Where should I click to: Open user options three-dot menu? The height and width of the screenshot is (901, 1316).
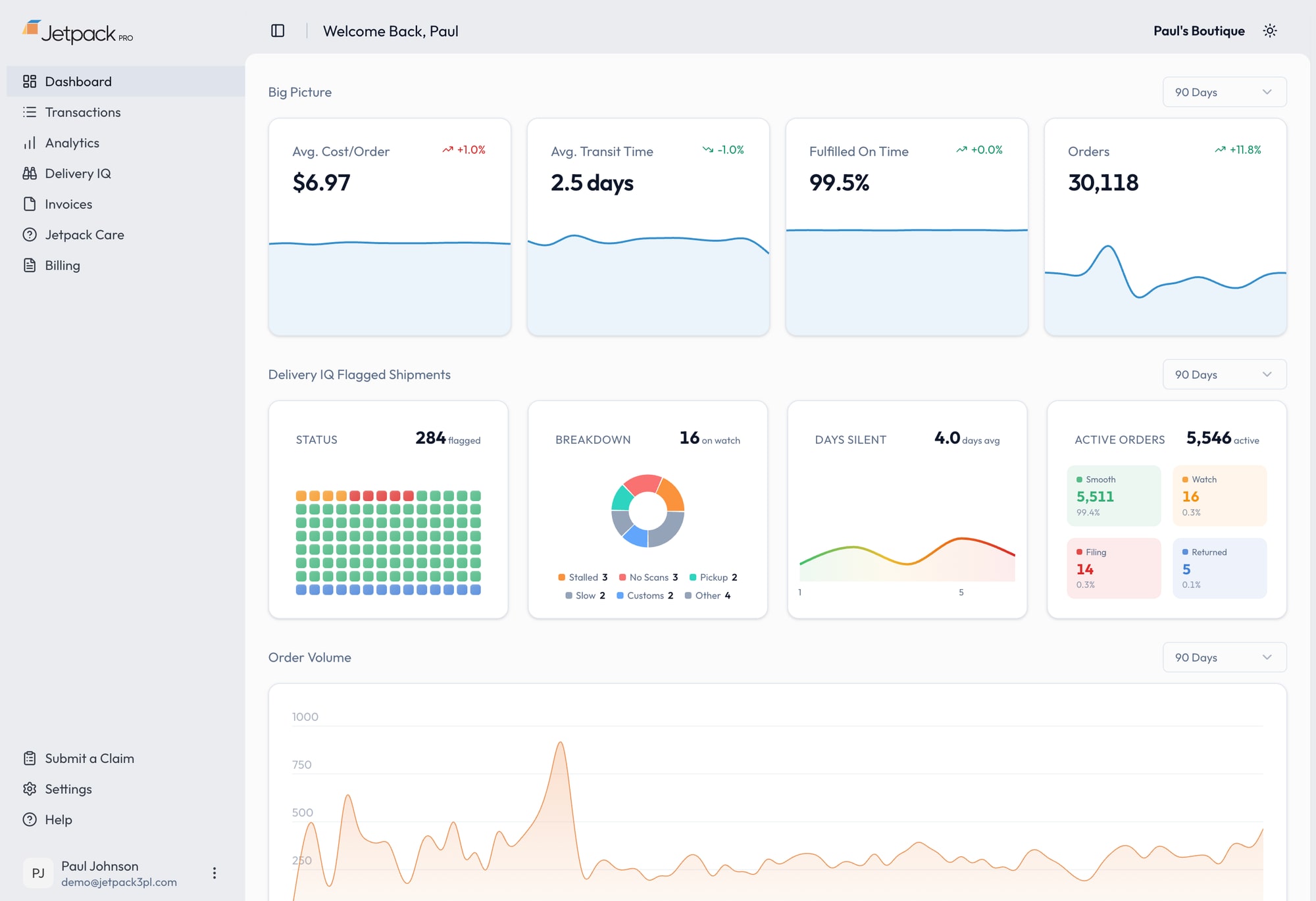pos(215,873)
